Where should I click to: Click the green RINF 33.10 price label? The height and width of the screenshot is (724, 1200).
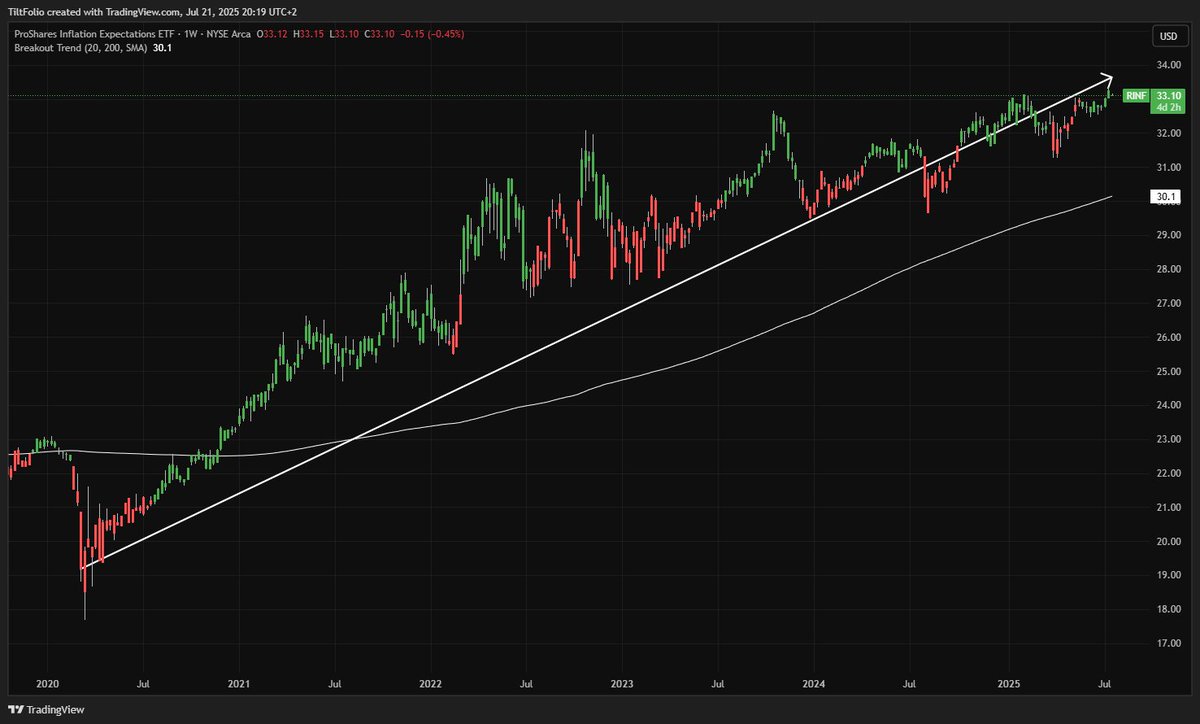1154,100
